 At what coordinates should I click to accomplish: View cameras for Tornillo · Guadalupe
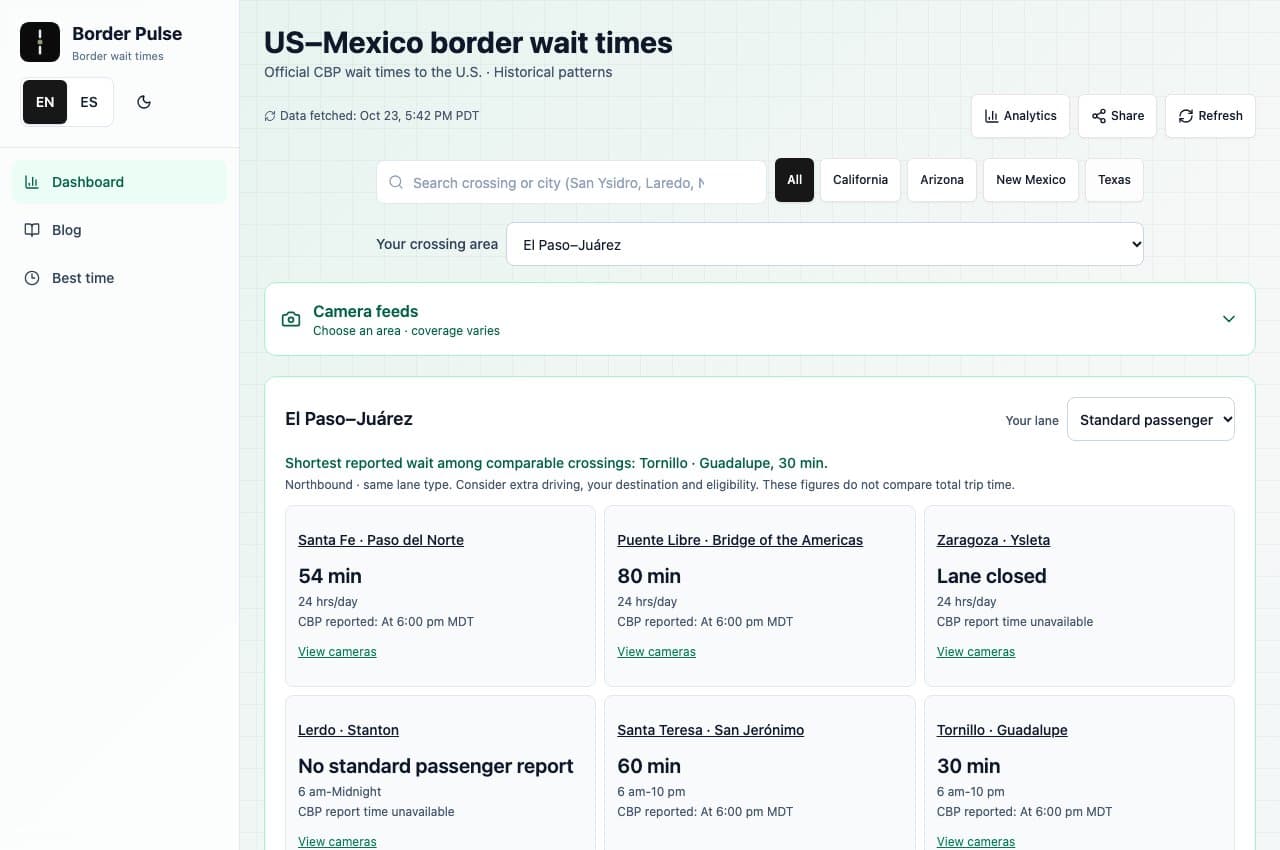tap(976, 842)
